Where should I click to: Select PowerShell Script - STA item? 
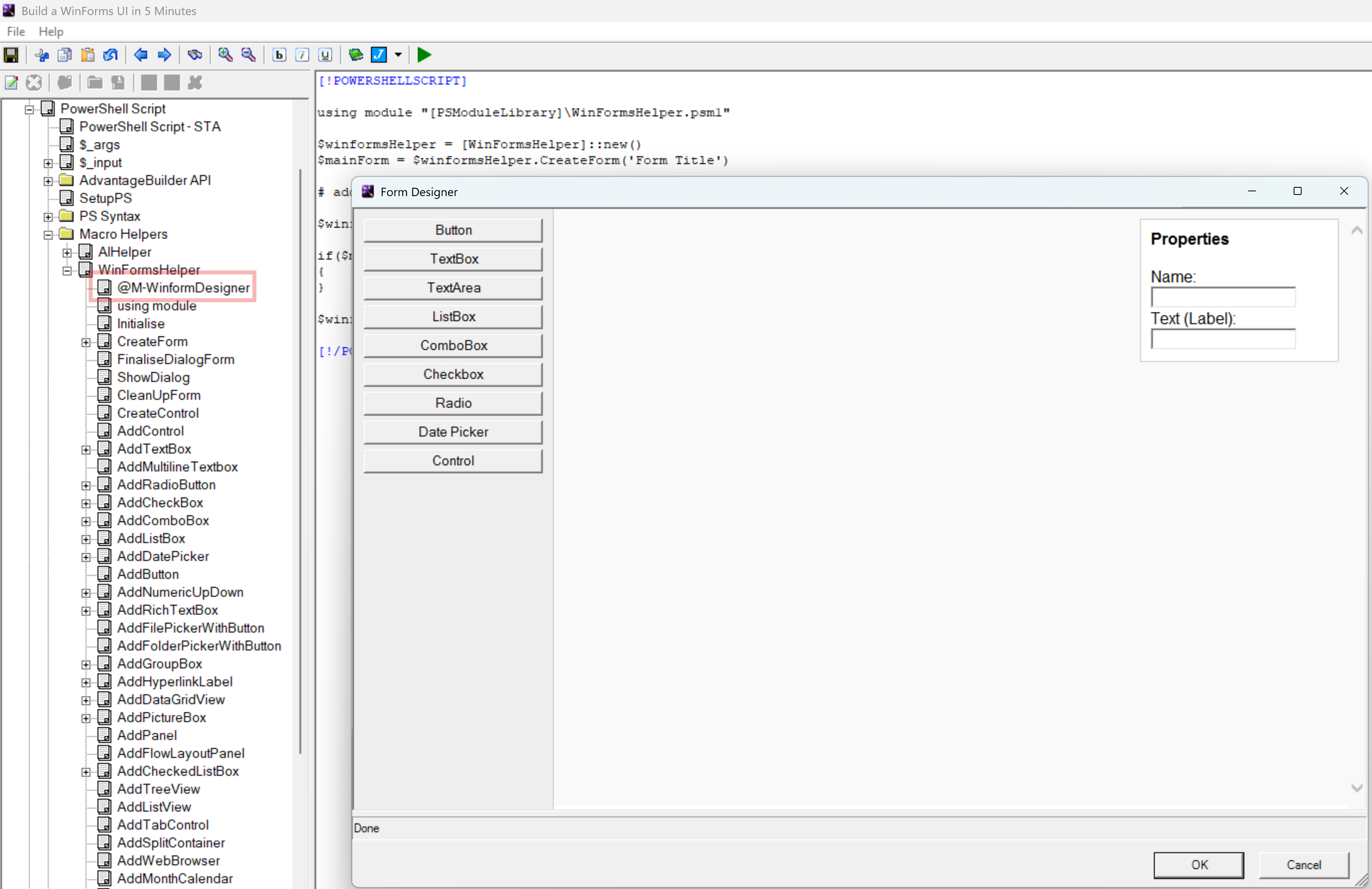point(150,126)
